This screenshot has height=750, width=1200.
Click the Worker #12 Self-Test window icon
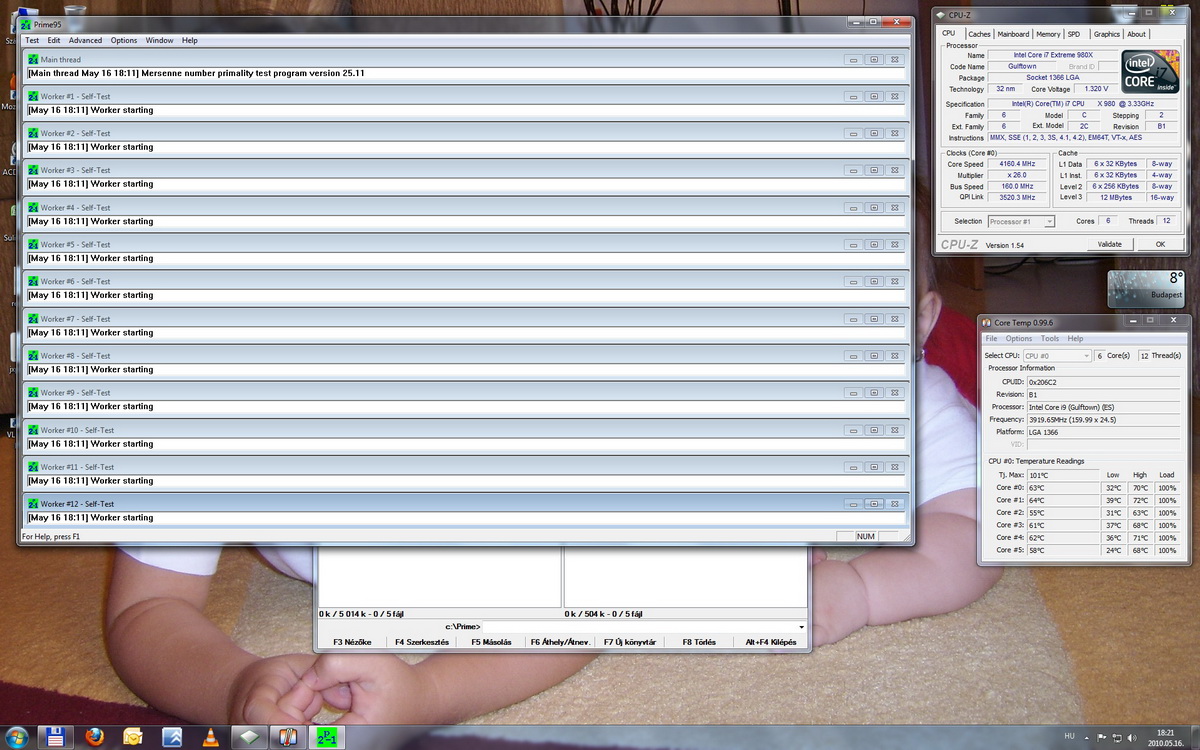point(33,504)
